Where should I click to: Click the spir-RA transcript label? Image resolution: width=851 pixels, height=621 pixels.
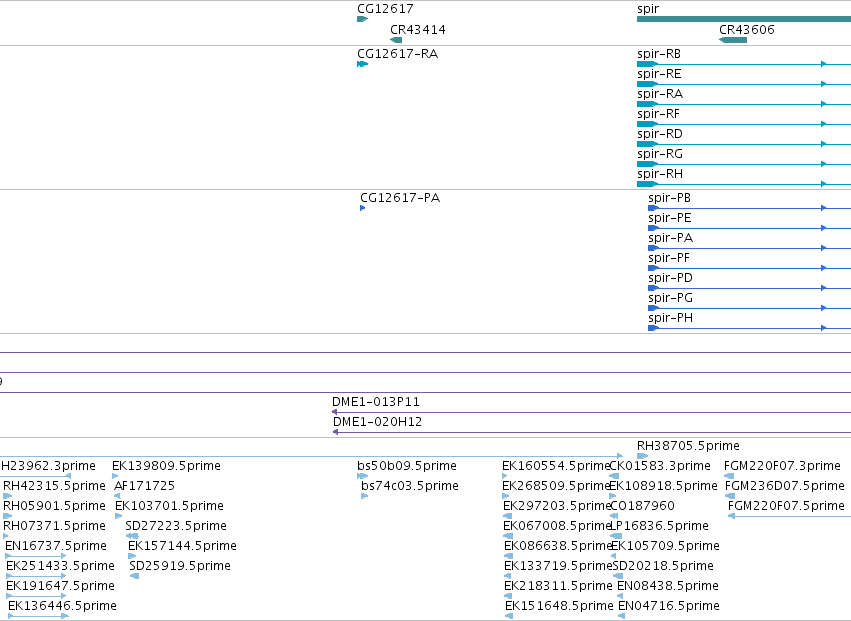[660, 94]
